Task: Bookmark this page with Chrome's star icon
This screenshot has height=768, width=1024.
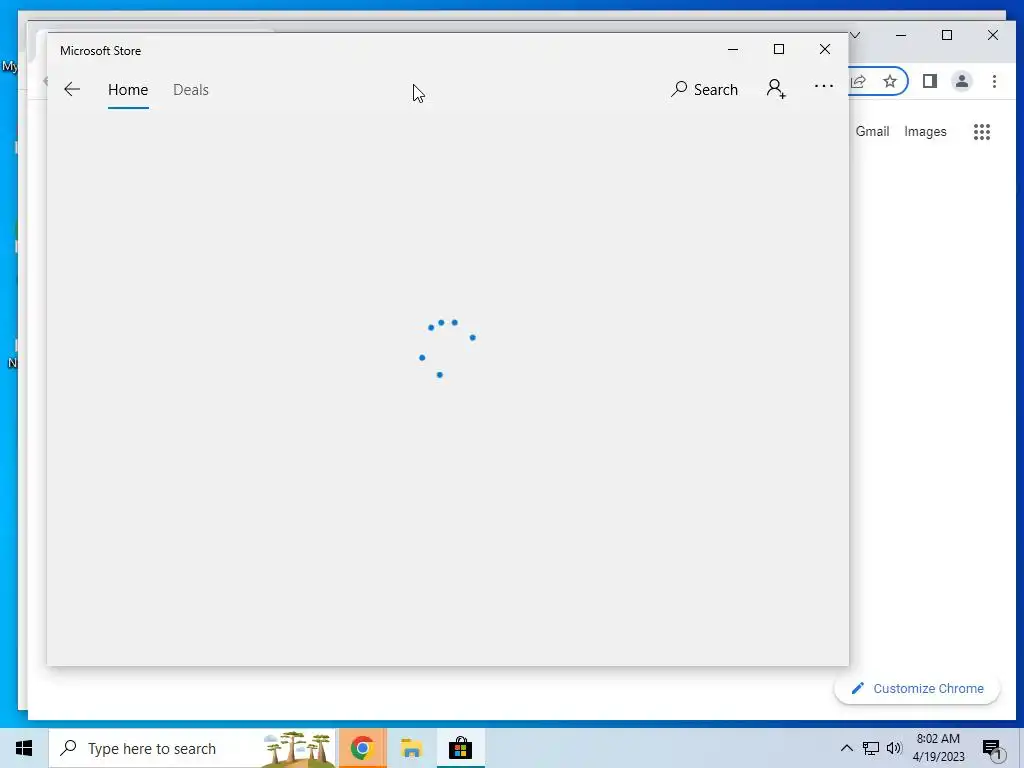Action: 889,81
